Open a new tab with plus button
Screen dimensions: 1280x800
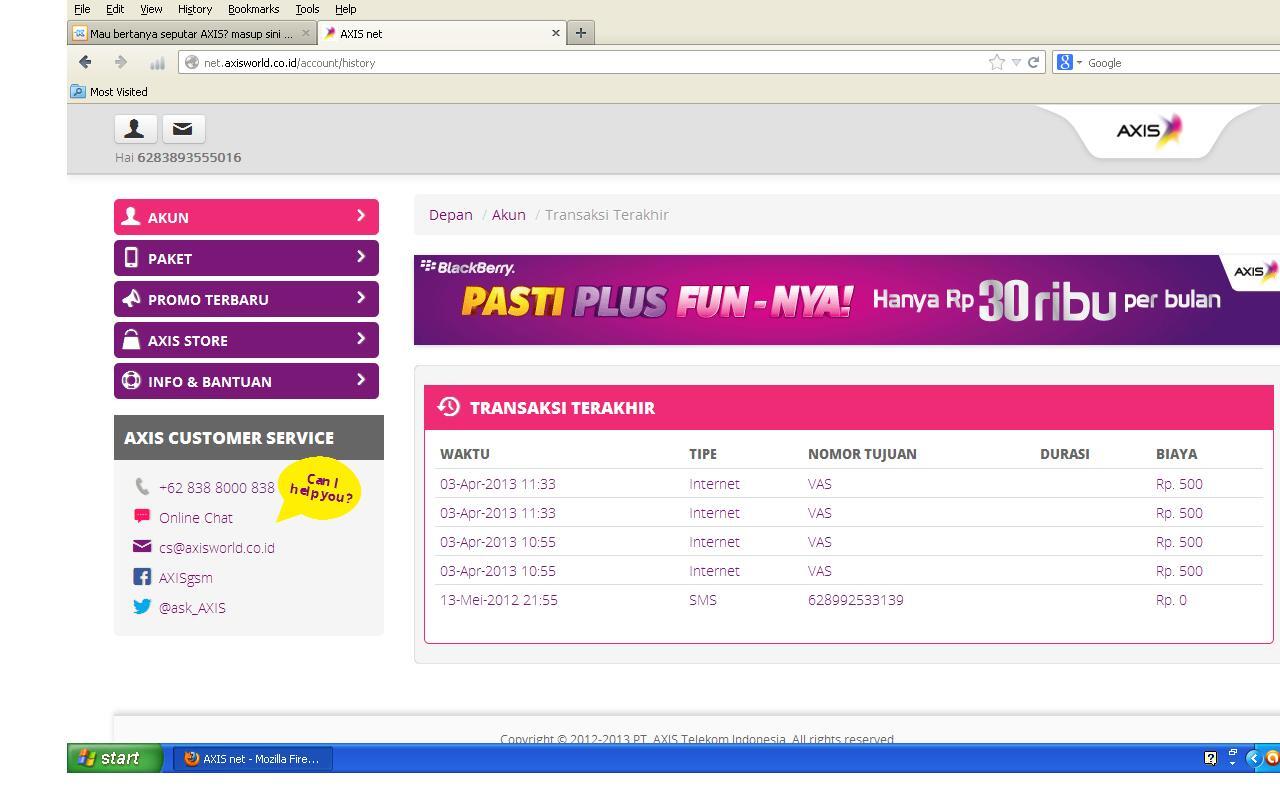[580, 33]
